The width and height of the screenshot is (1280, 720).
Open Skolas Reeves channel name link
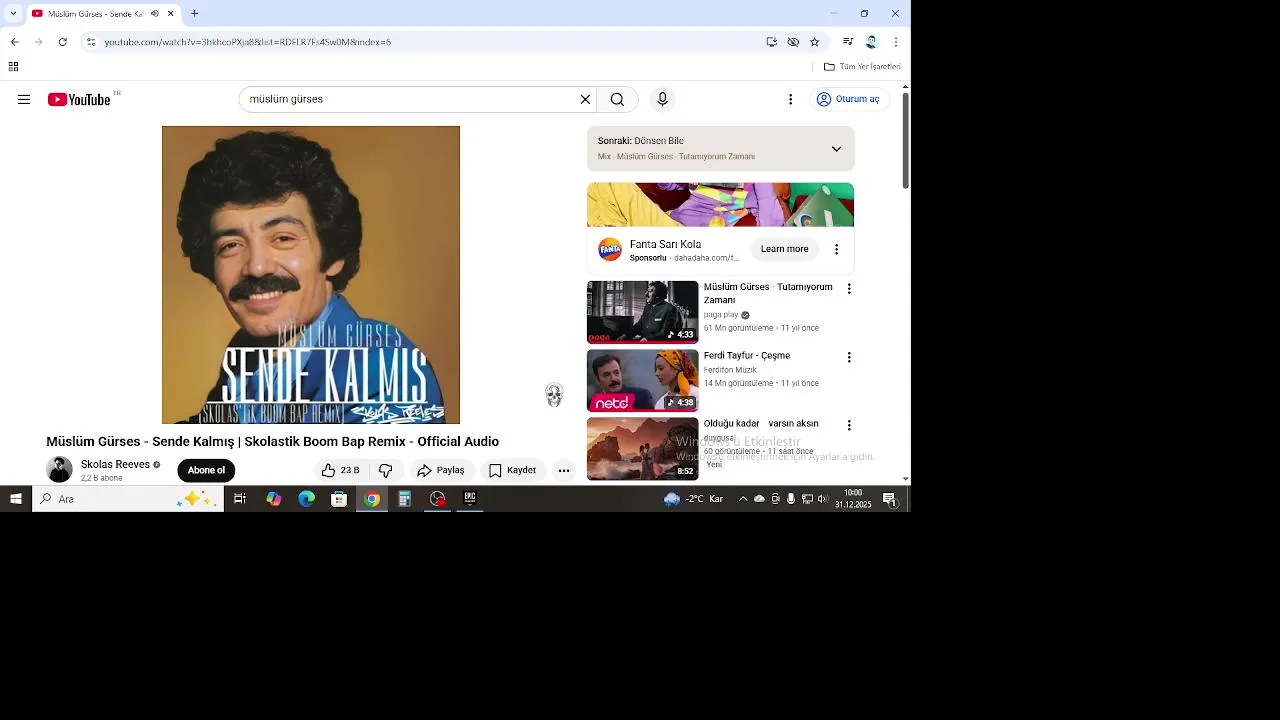click(x=115, y=465)
